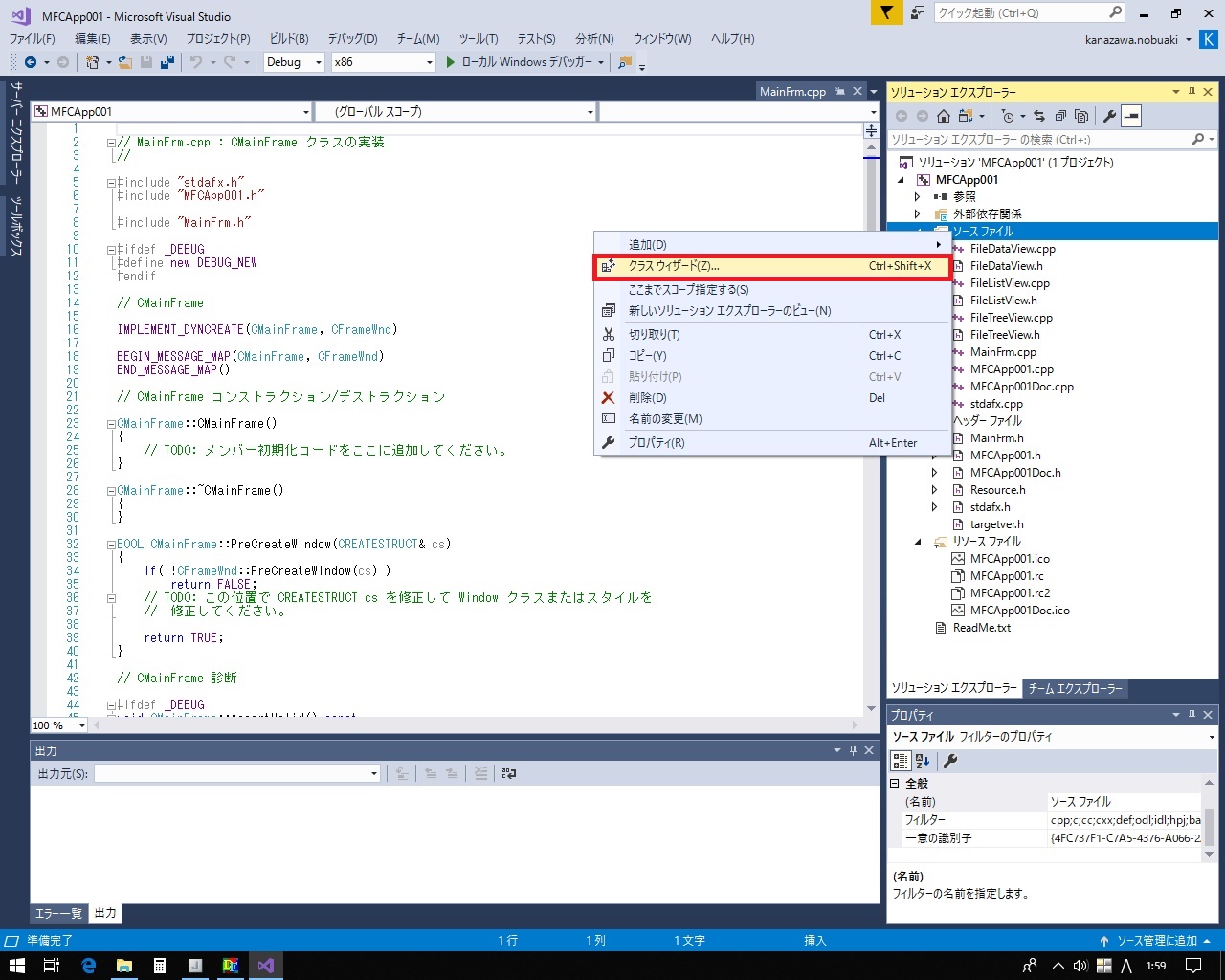Open the Global Scope dropdown in editor
Viewport: 1225px width, 980px height.
(x=457, y=112)
